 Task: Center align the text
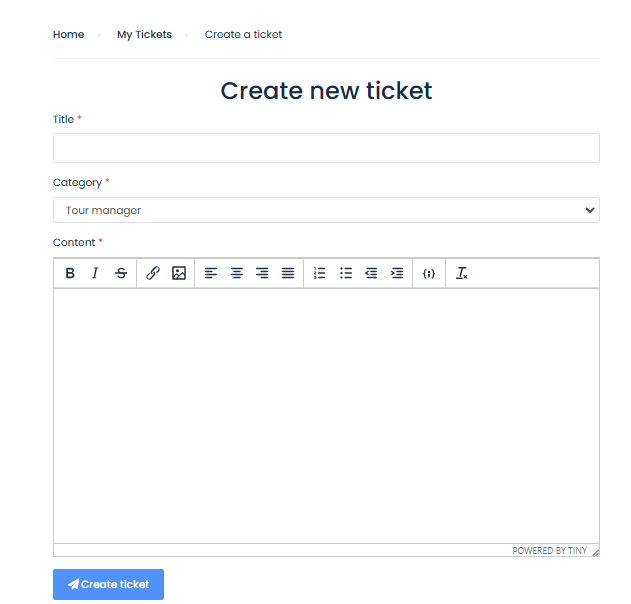pyautogui.click(x=237, y=273)
